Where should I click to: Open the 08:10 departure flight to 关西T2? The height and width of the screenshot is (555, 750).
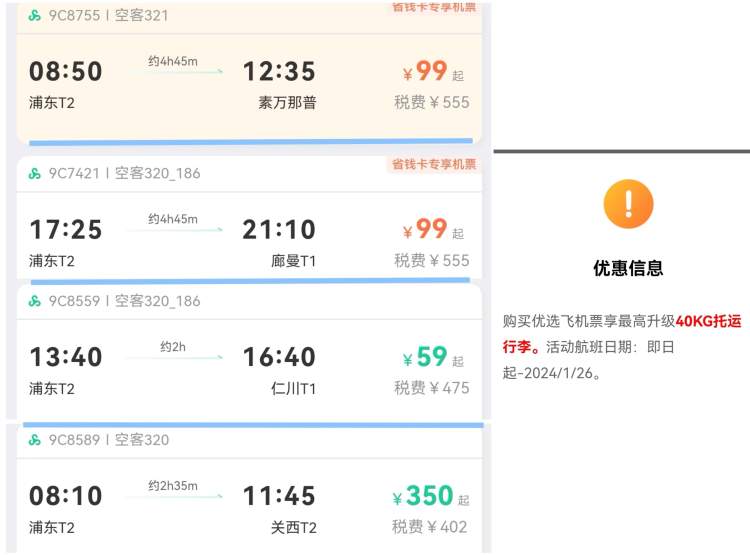tap(66, 496)
